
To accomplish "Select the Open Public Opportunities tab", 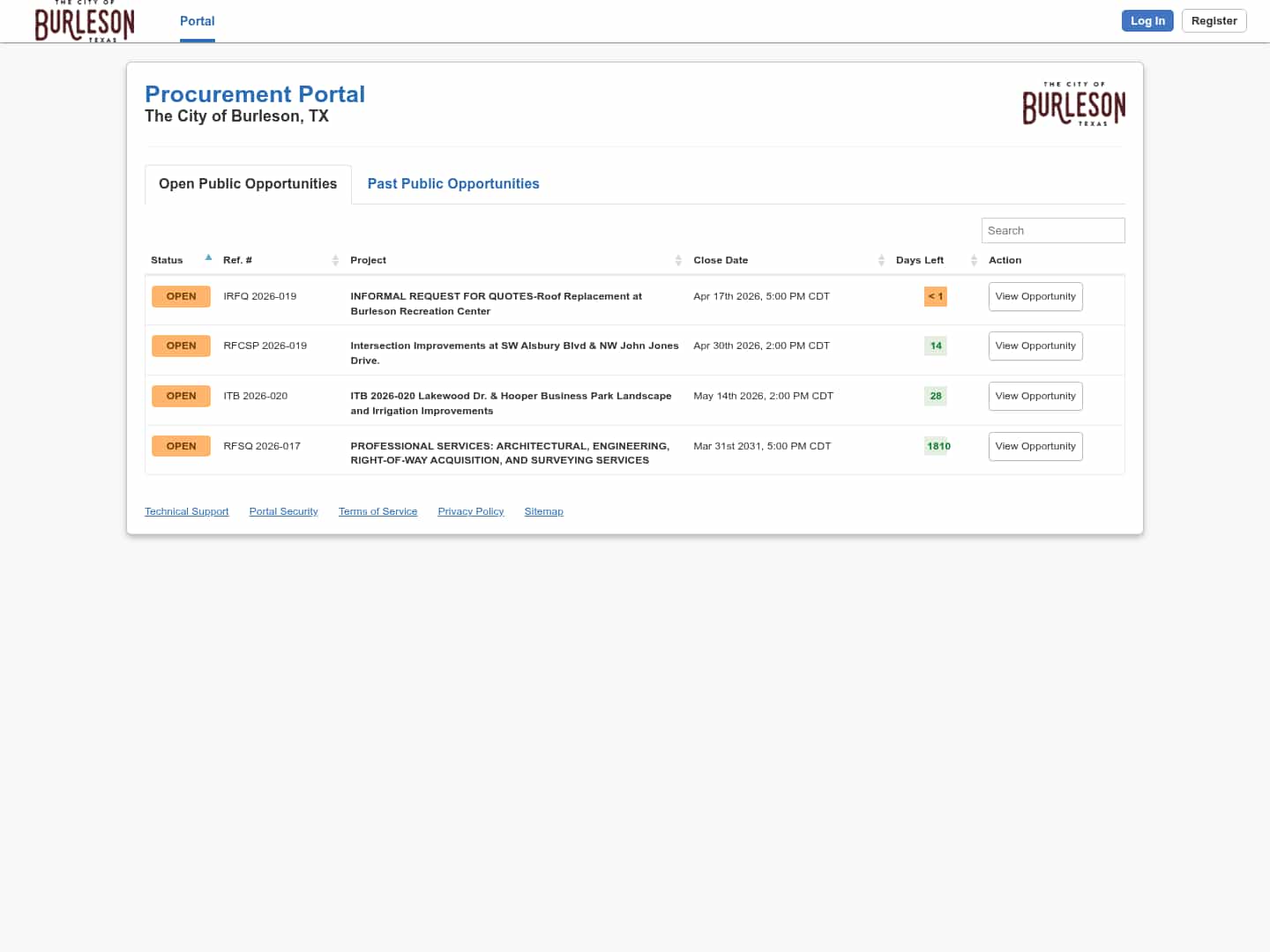I will pyautogui.click(x=248, y=184).
